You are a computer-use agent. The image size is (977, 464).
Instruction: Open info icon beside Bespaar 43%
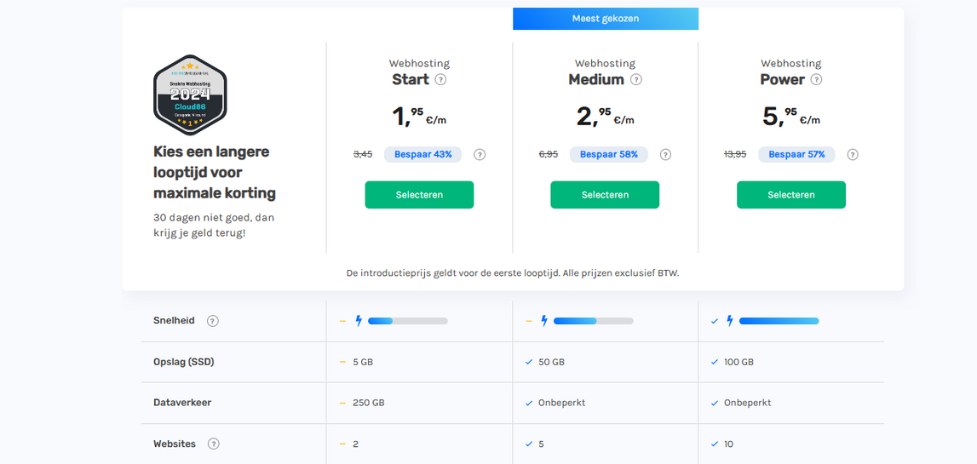(479, 154)
